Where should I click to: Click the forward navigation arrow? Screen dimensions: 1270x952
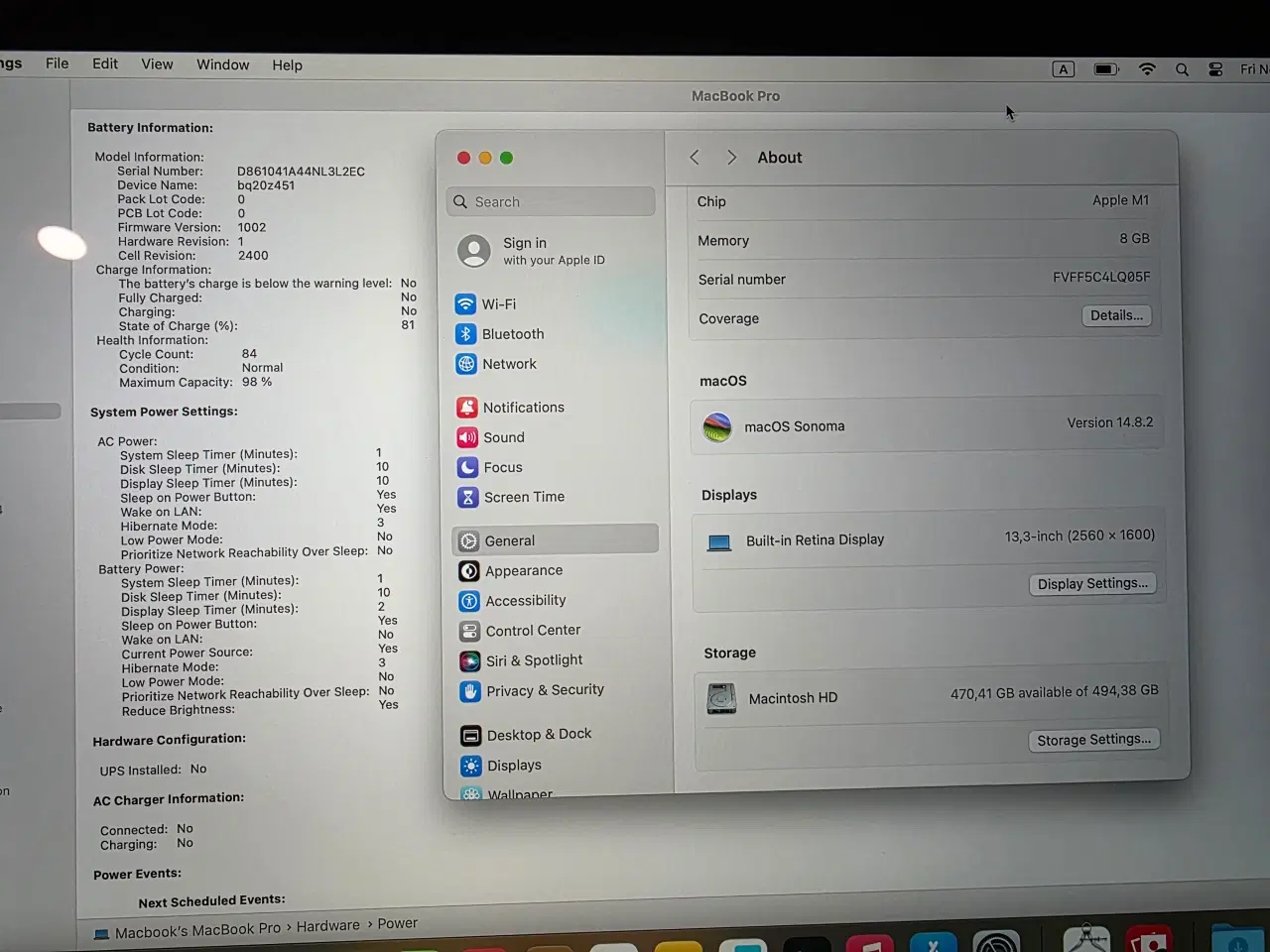731,157
